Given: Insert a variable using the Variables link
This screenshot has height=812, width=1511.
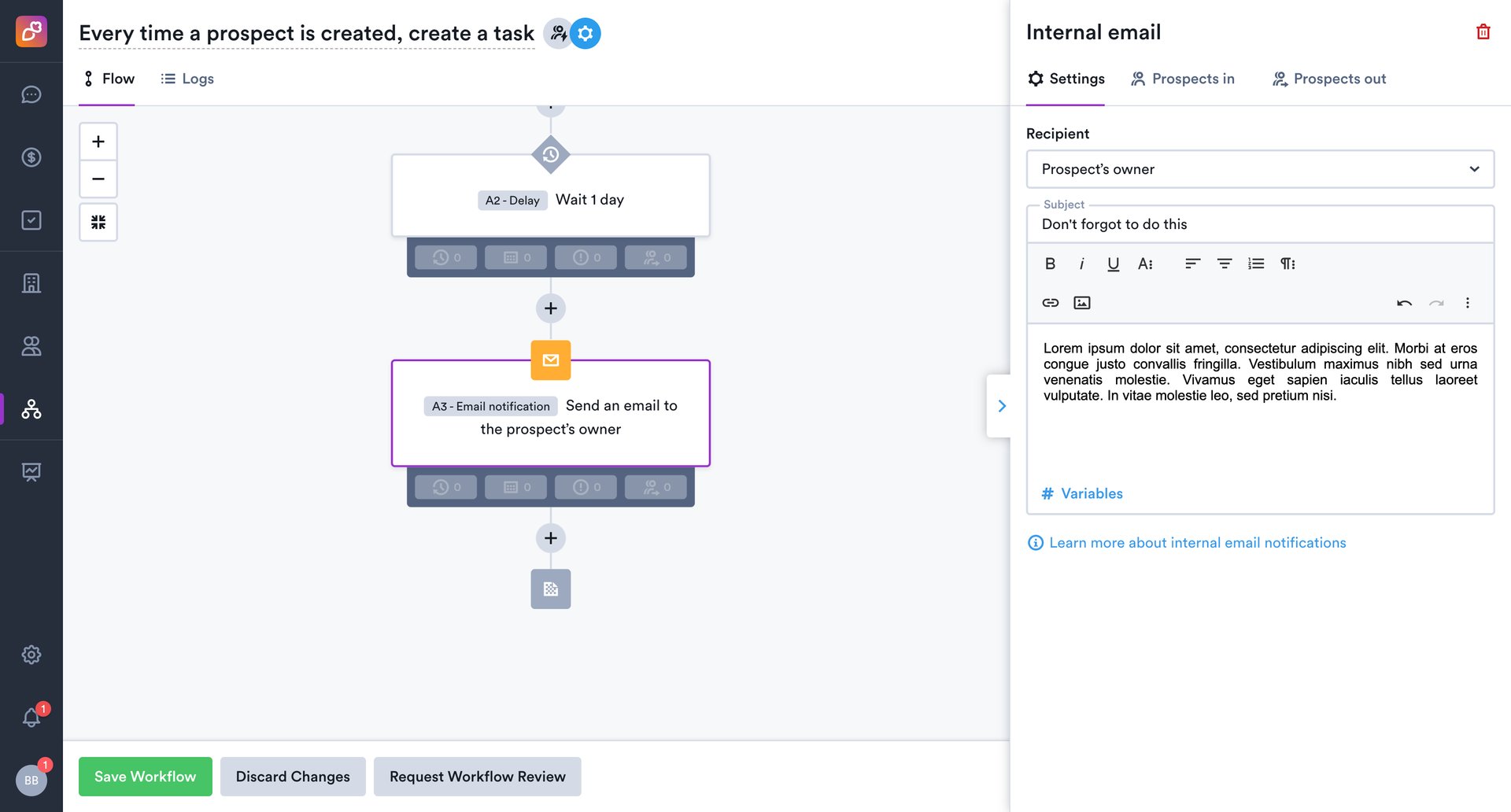Looking at the screenshot, I should (x=1091, y=493).
